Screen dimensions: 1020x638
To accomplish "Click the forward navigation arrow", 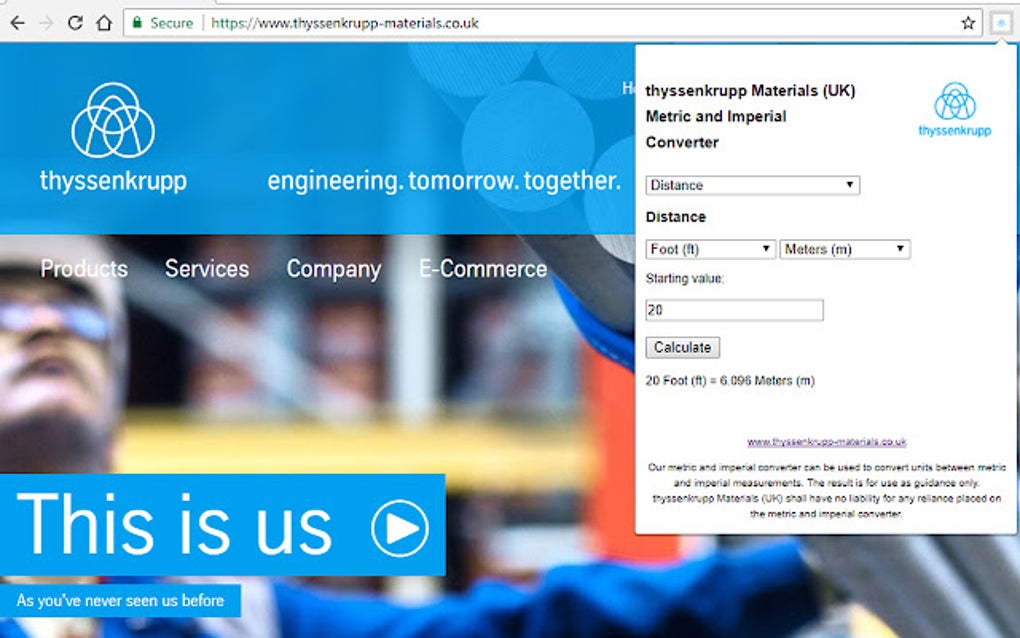I will tap(47, 22).
